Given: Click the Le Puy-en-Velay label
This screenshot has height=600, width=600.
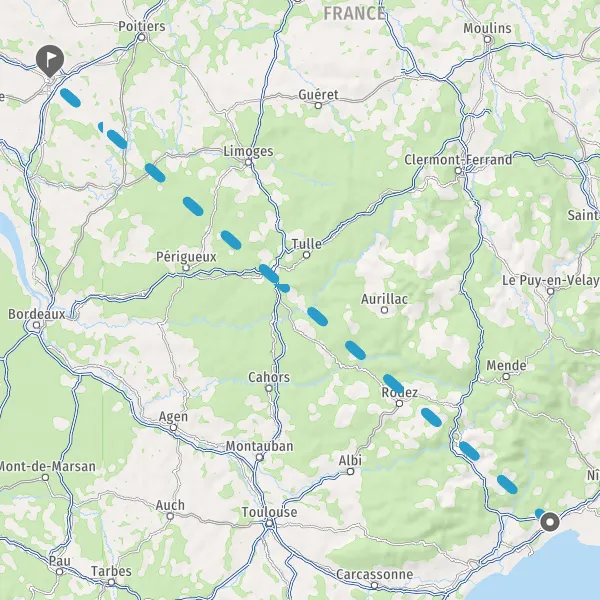Looking at the screenshot, I should click(x=550, y=280).
